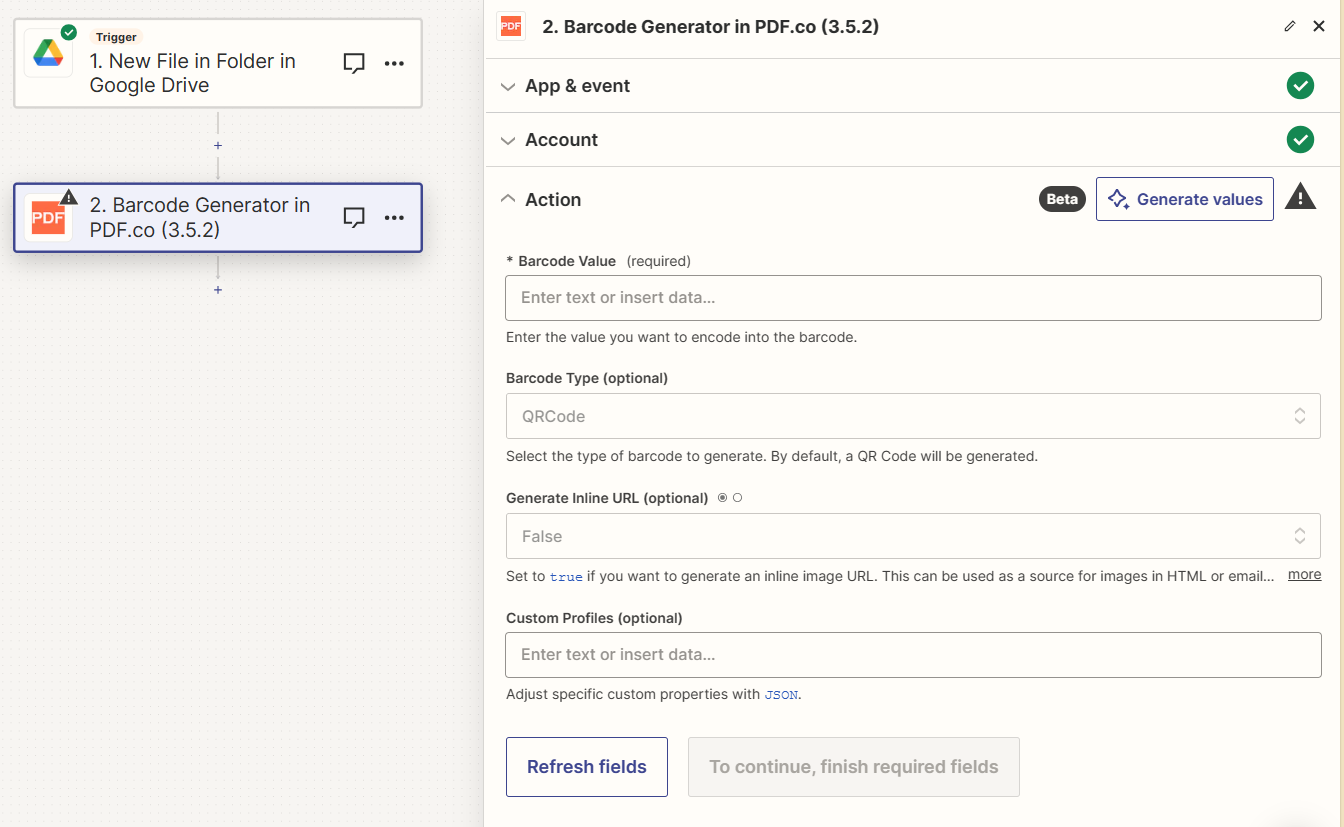Click the pencil icon to rename the step

1290,26
